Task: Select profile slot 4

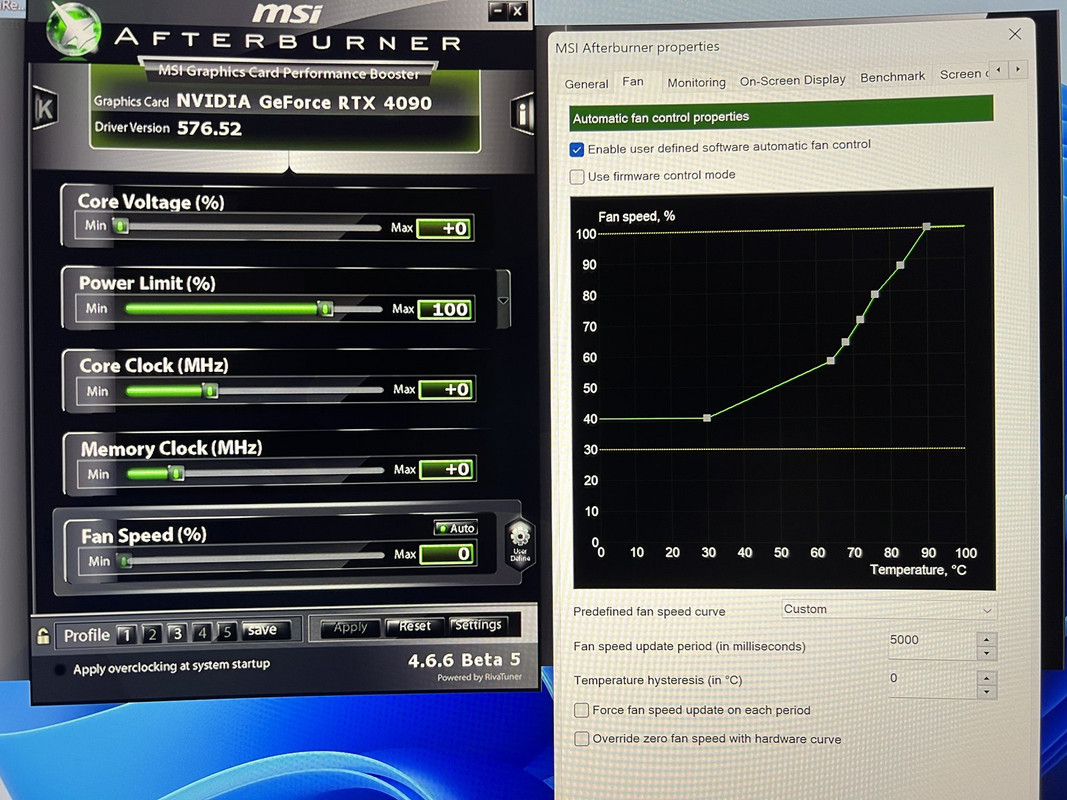Action: tap(202, 633)
